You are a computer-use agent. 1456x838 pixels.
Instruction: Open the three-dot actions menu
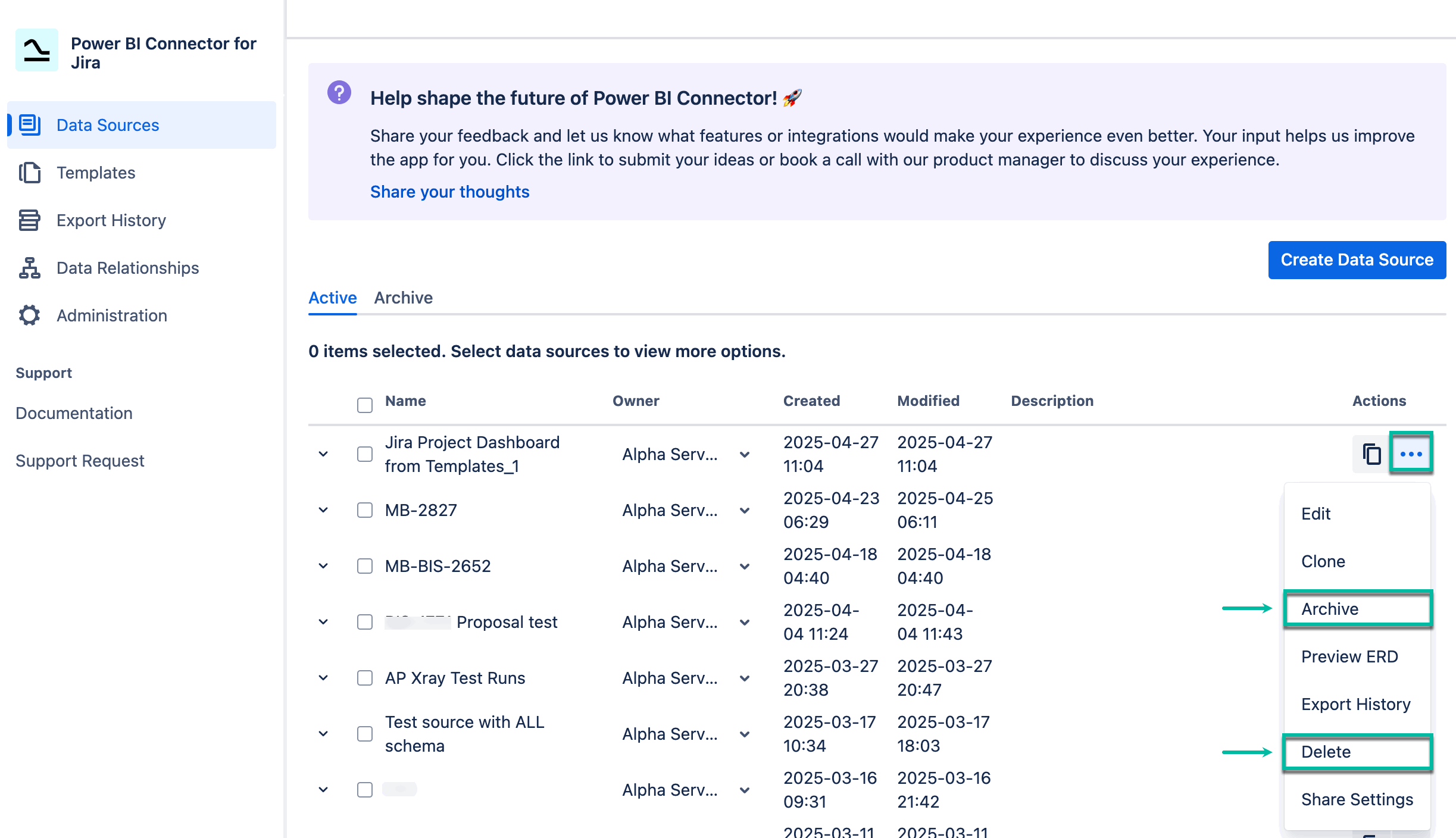(1413, 454)
